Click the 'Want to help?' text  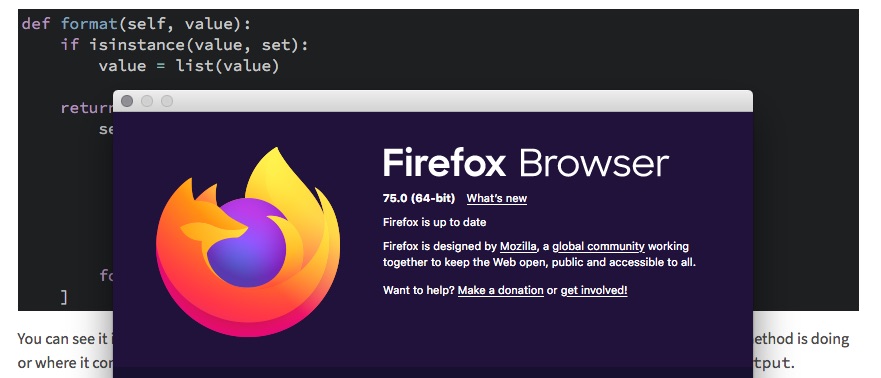pos(419,290)
